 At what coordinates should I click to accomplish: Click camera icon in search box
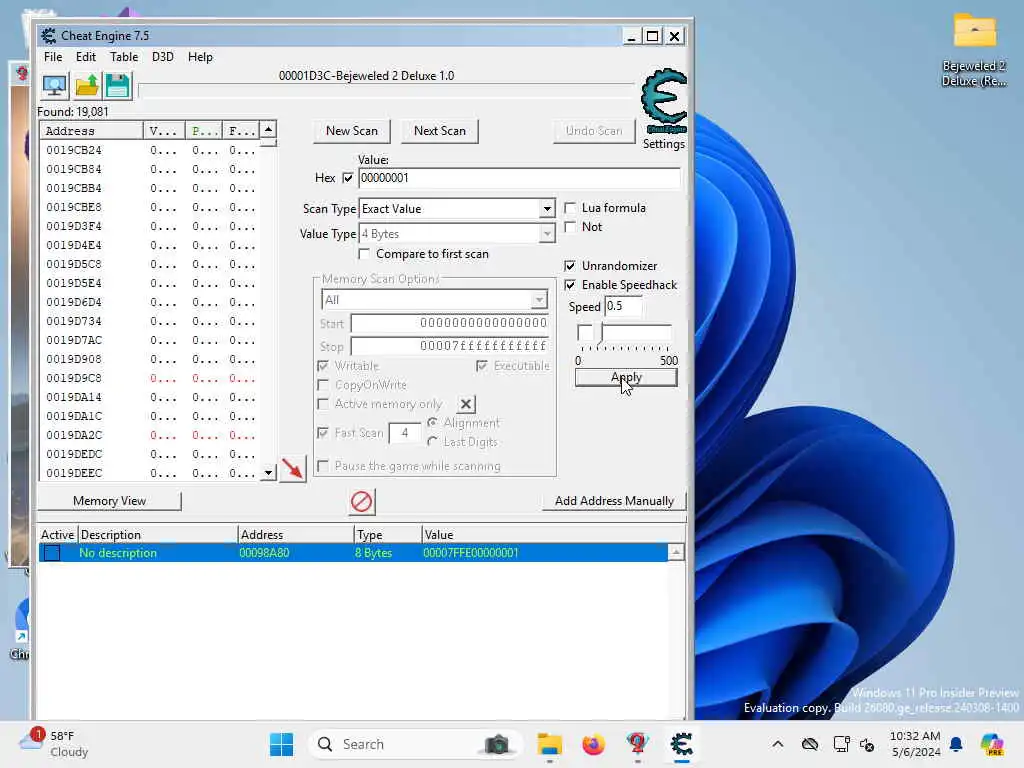click(x=497, y=744)
